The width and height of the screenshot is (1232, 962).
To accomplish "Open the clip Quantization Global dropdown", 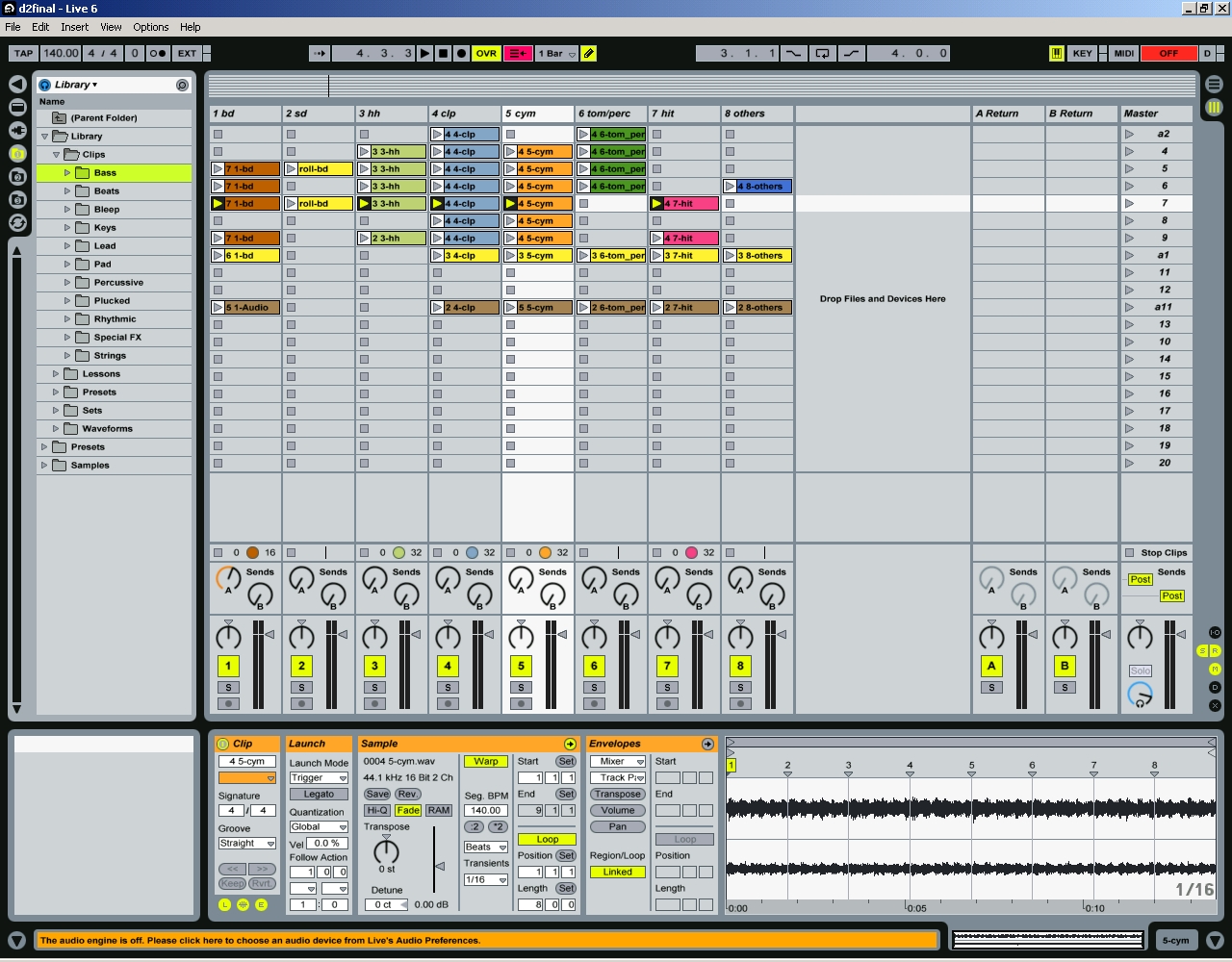I will (319, 826).
